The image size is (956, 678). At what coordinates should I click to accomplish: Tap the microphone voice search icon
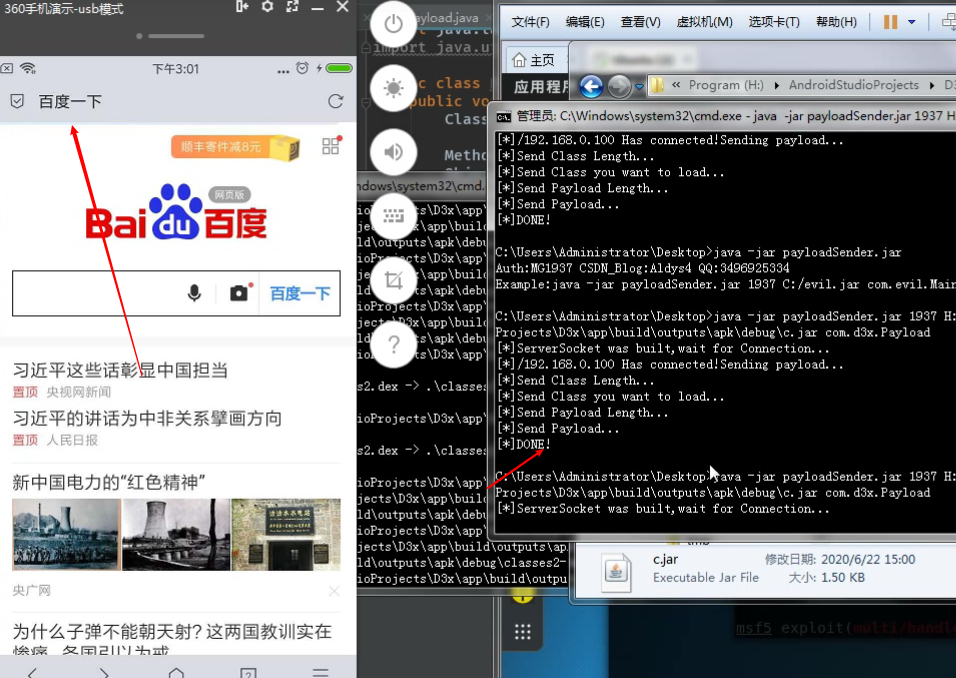pyautogui.click(x=194, y=293)
